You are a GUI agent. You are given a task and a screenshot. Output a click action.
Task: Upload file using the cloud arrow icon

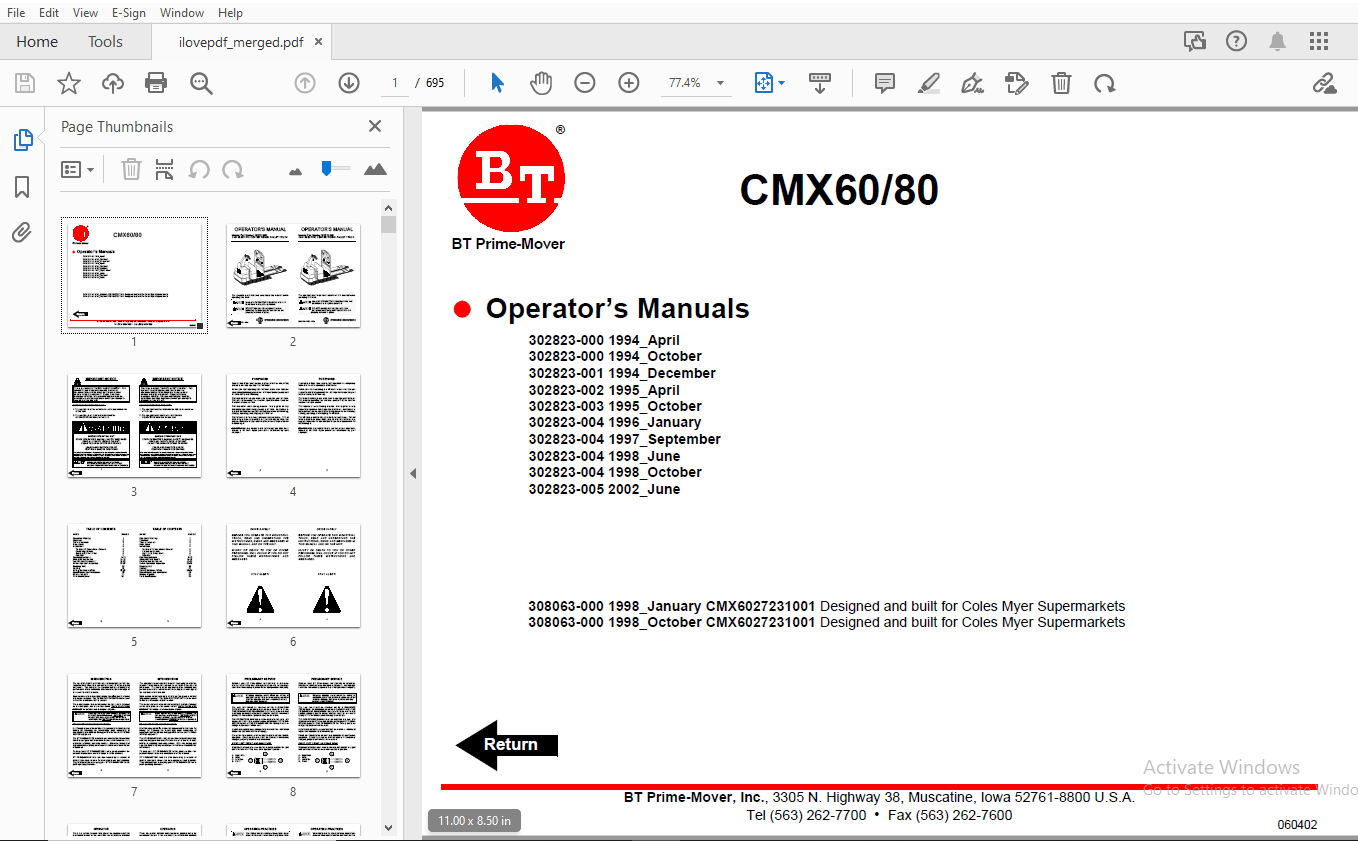tap(113, 83)
